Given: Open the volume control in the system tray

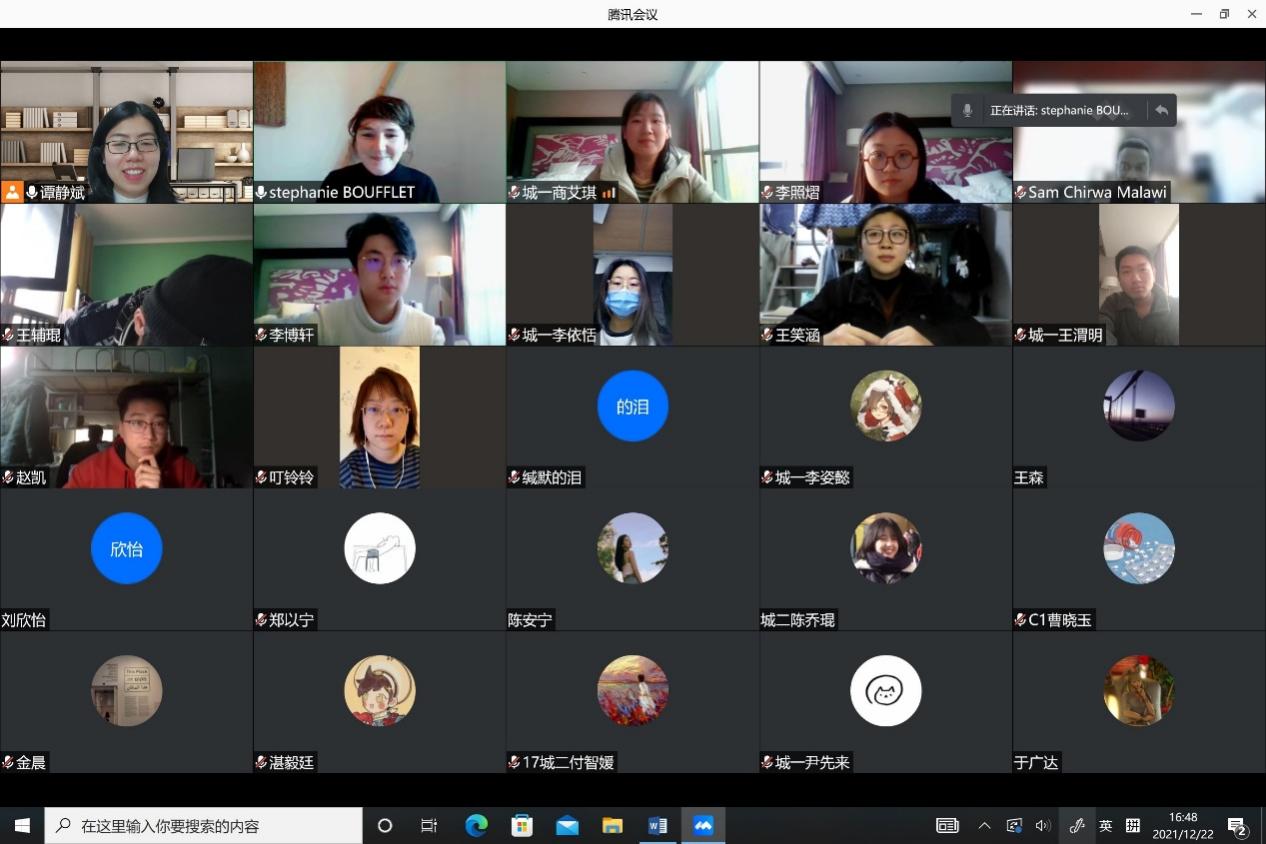Looking at the screenshot, I should (1043, 826).
